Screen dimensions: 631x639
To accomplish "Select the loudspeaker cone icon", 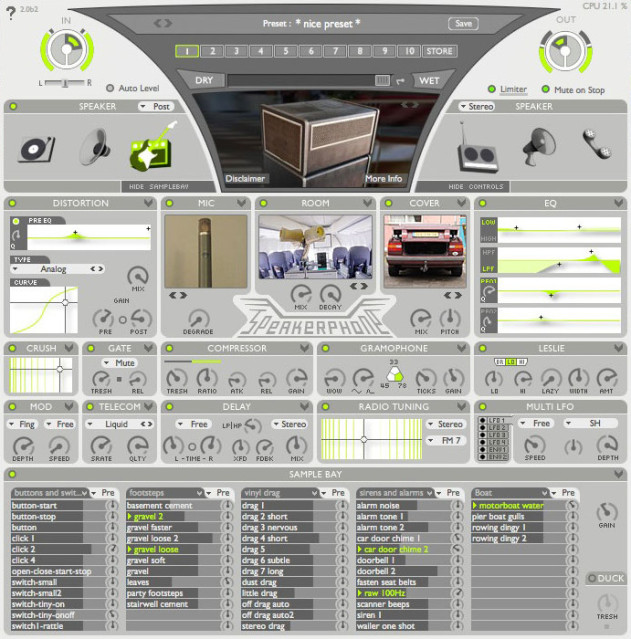I will point(95,147).
